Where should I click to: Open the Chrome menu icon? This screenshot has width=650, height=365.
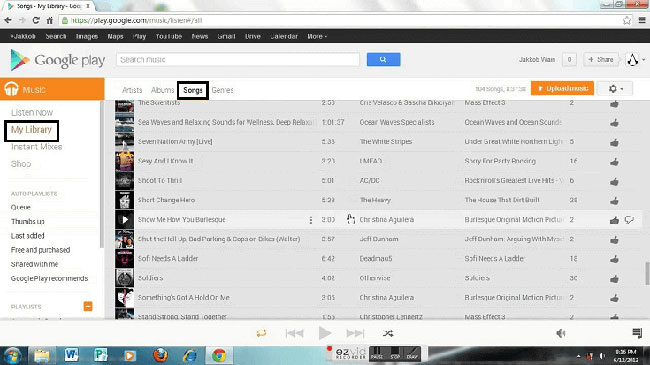pyautogui.click(x=642, y=20)
